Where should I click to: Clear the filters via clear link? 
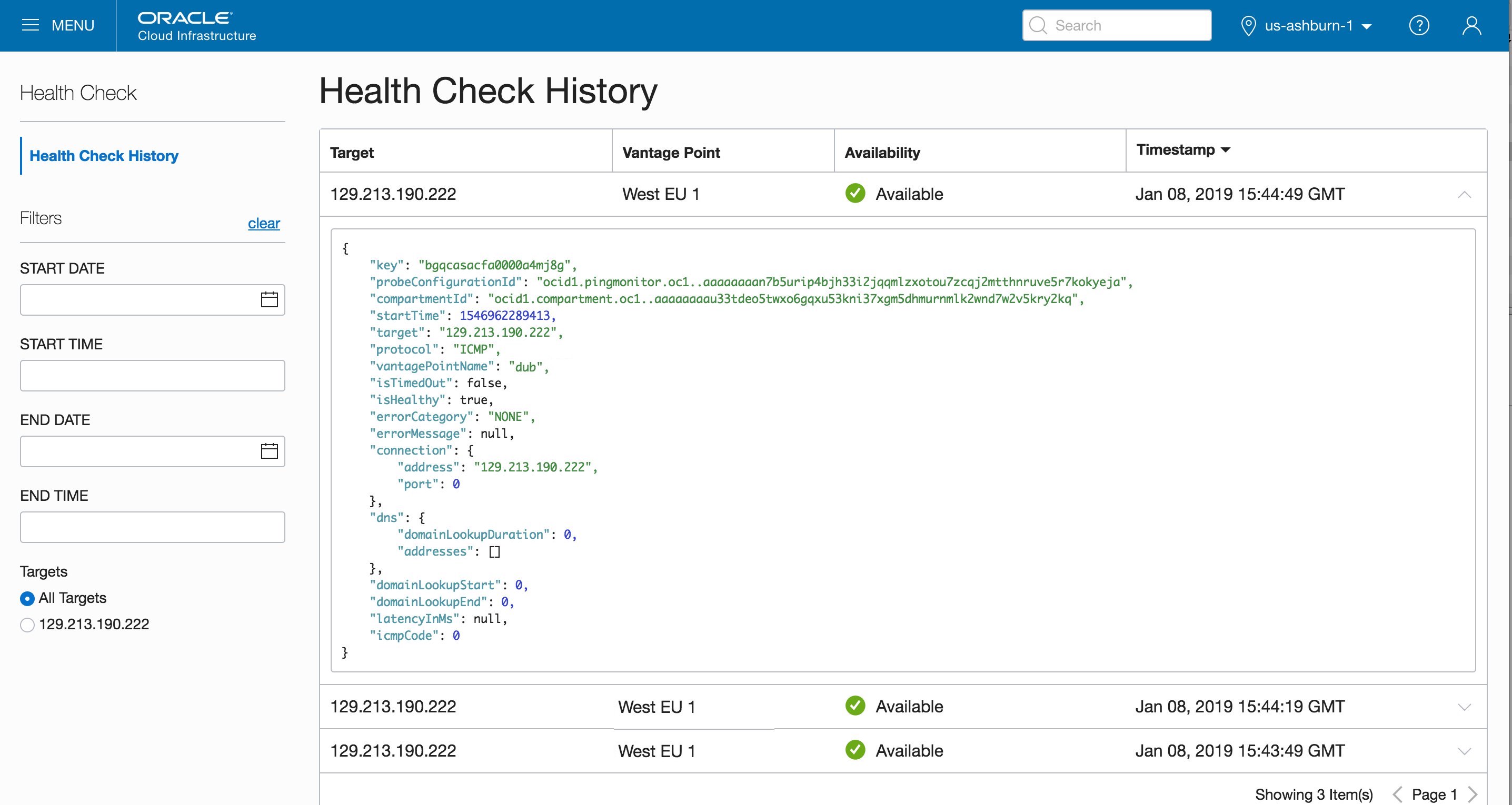tap(264, 223)
